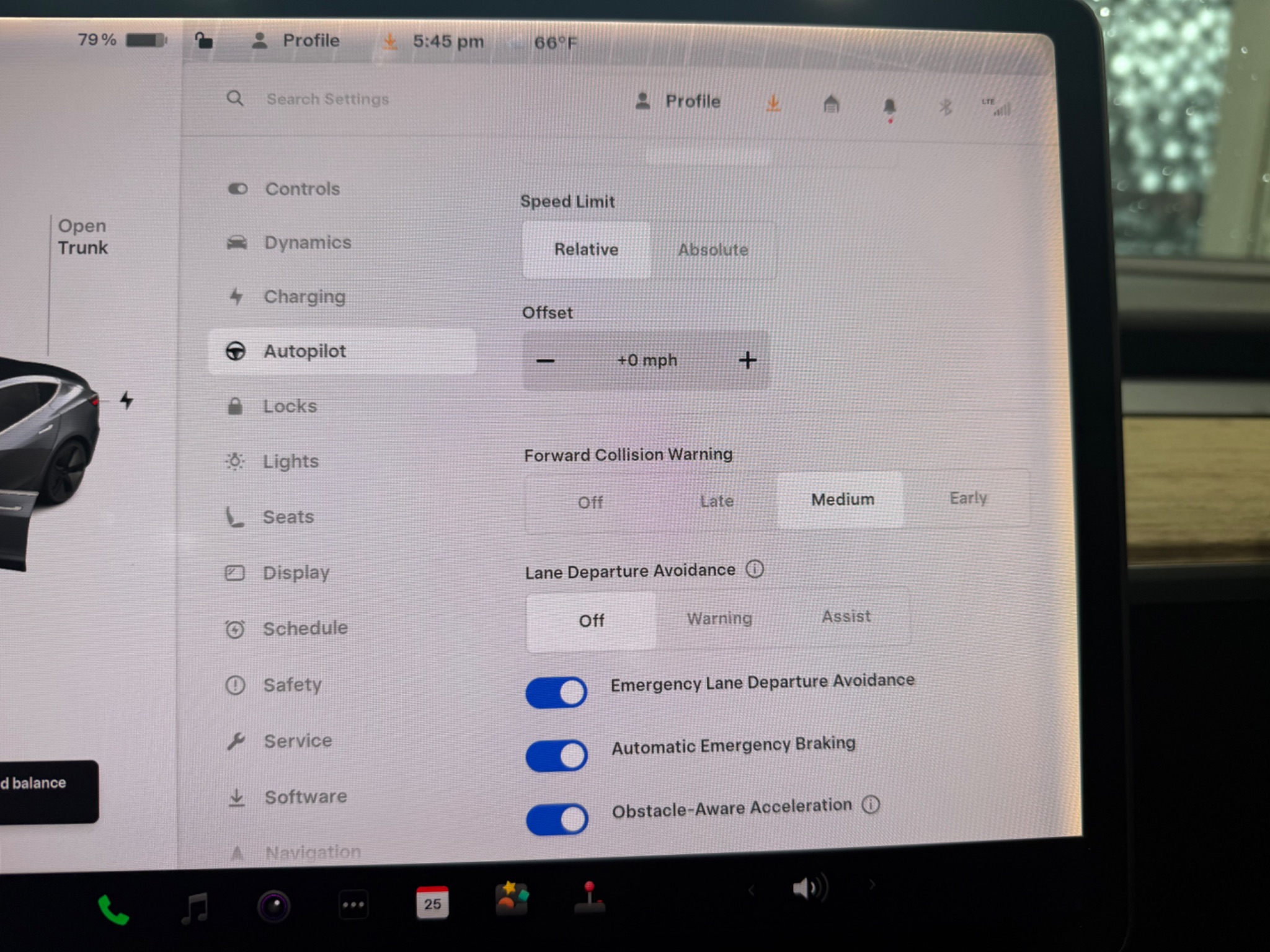Open the music note app
Viewport: 1270px width, 952px height.
[195, 908]
